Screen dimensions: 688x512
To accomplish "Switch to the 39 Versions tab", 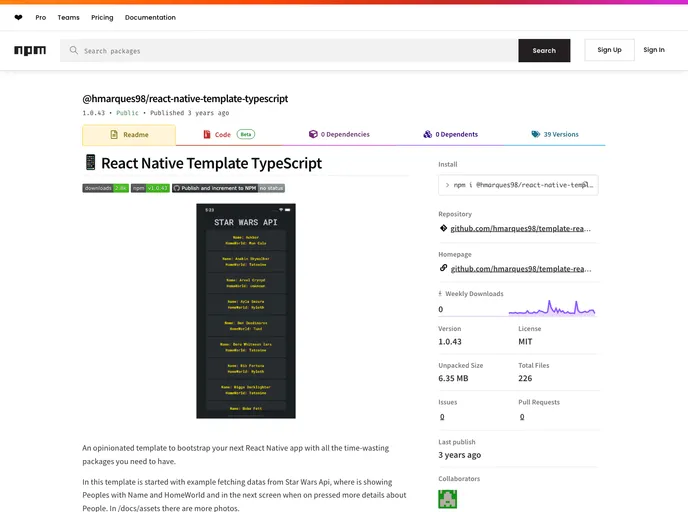I will 555,134.
